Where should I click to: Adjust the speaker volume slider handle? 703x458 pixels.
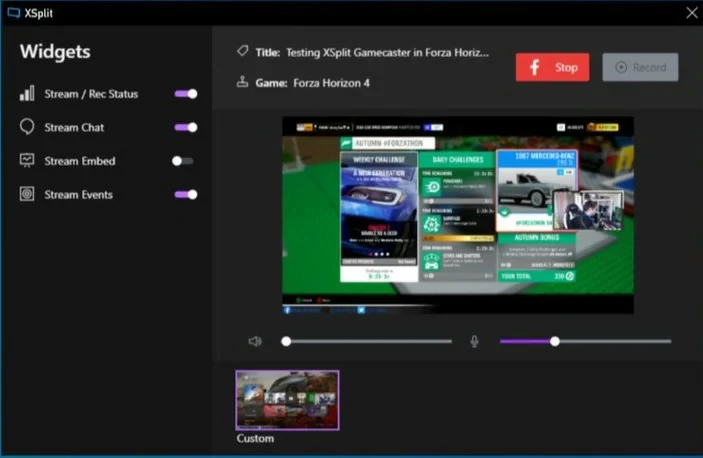[286, 341]
